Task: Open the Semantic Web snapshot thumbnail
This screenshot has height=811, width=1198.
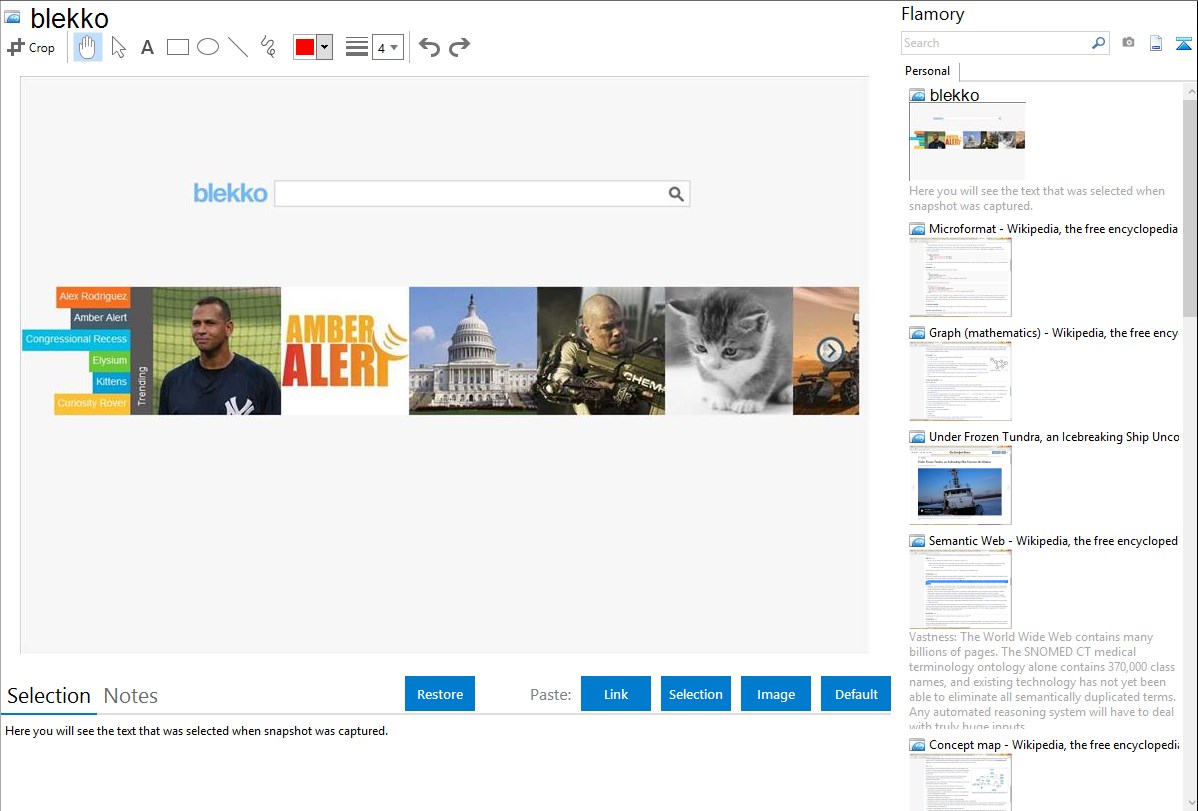Action: (960, 589)
